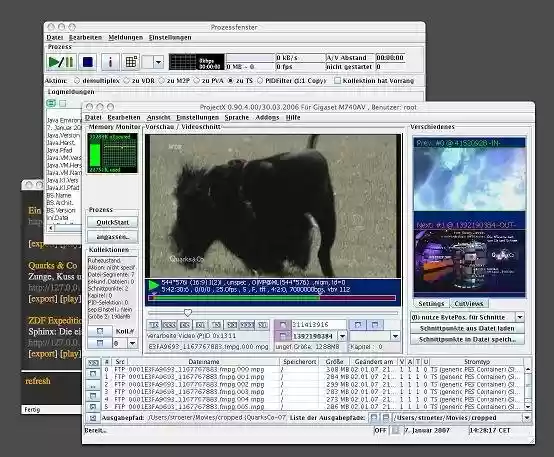554x457 pixels.
Task: Open the Koll.# number dropdown
Action: point(132,343)
